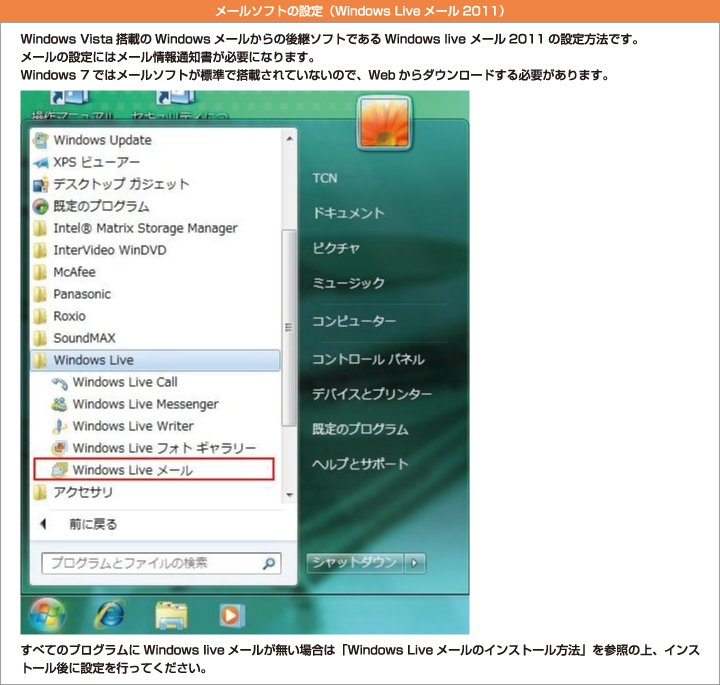Launch Windows Live フォト ギャラリー label

(x=164, y=448)
